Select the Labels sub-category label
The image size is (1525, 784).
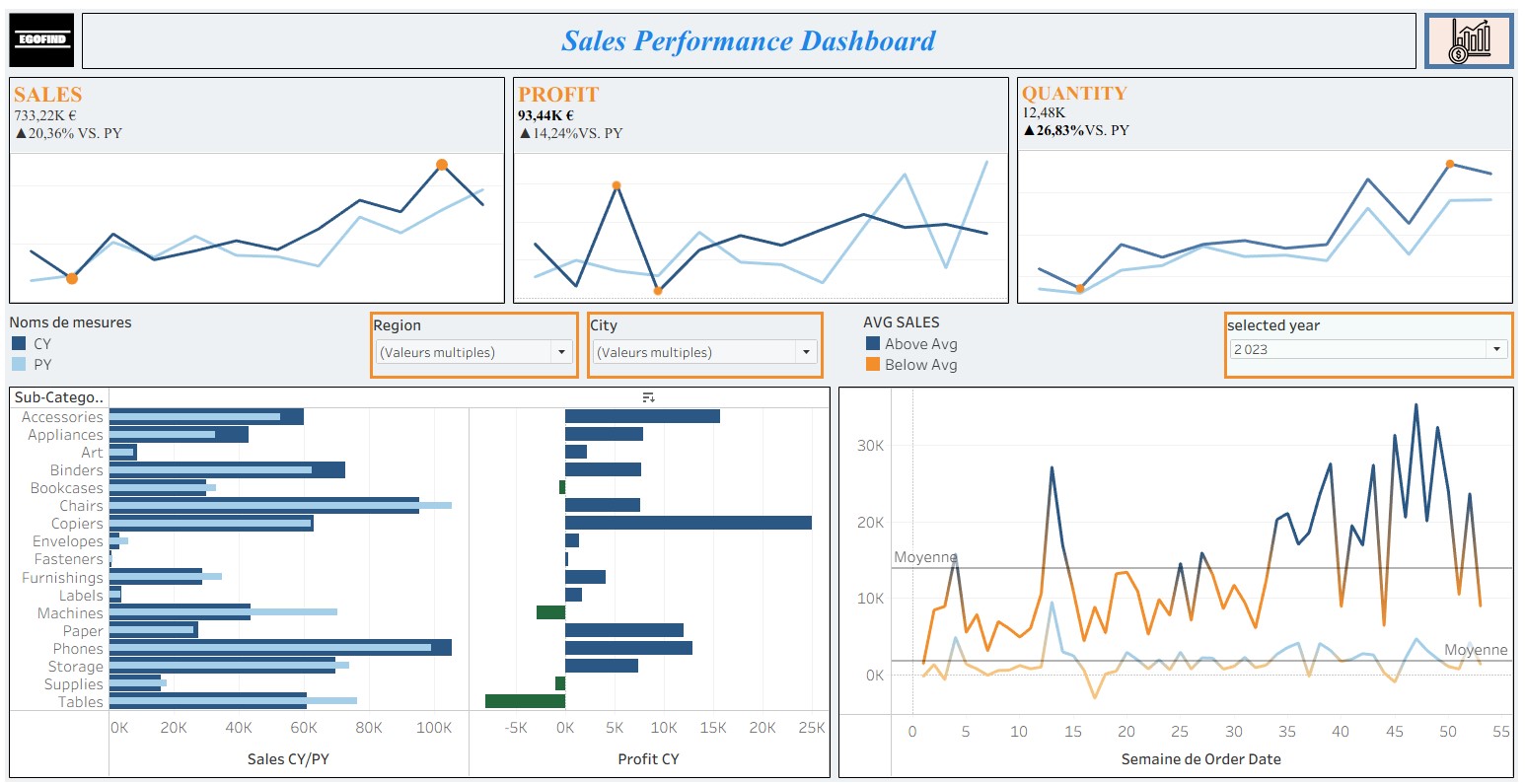click(81, 596)
